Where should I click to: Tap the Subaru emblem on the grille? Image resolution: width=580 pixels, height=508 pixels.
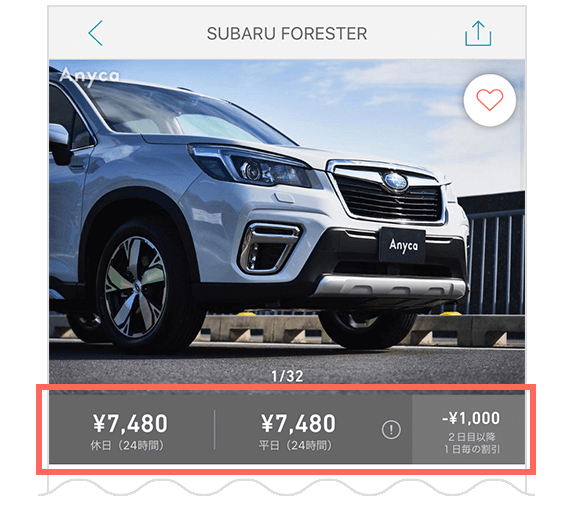pos(395,181)
